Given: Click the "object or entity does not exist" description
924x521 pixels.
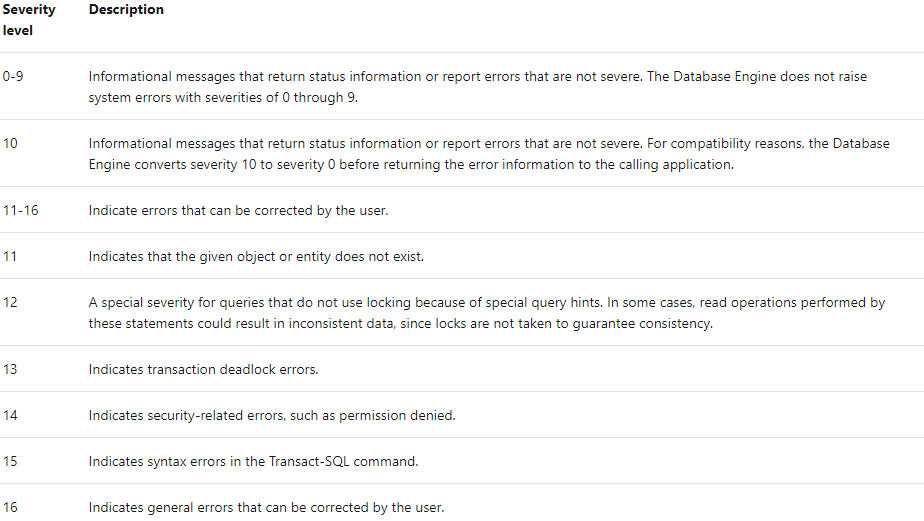Looking at the screenshot, I should [256, 257].
